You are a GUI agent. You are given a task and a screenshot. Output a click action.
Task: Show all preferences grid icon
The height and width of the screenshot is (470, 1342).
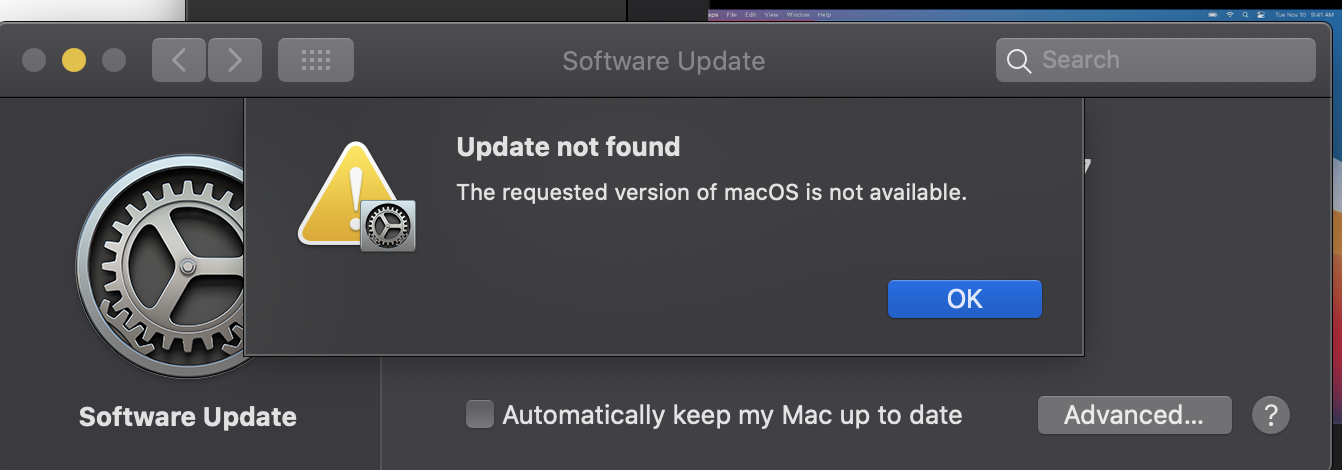click(x=315, y=60)
